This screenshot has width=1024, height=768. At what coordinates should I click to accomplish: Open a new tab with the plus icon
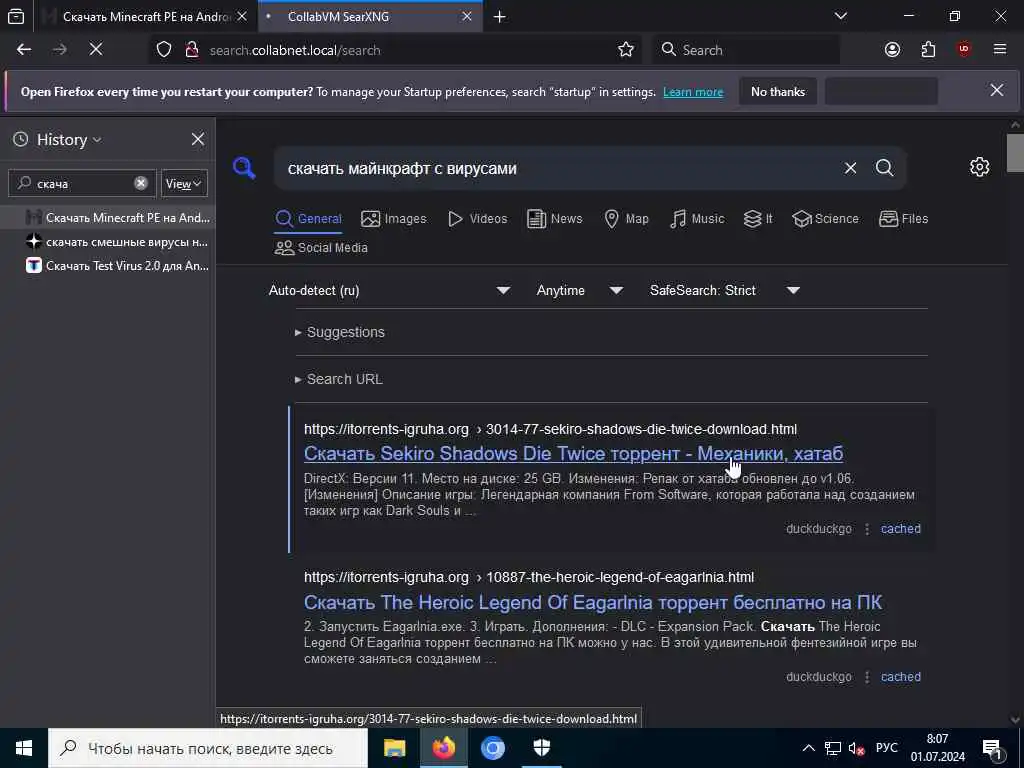(x=500, y=17)
